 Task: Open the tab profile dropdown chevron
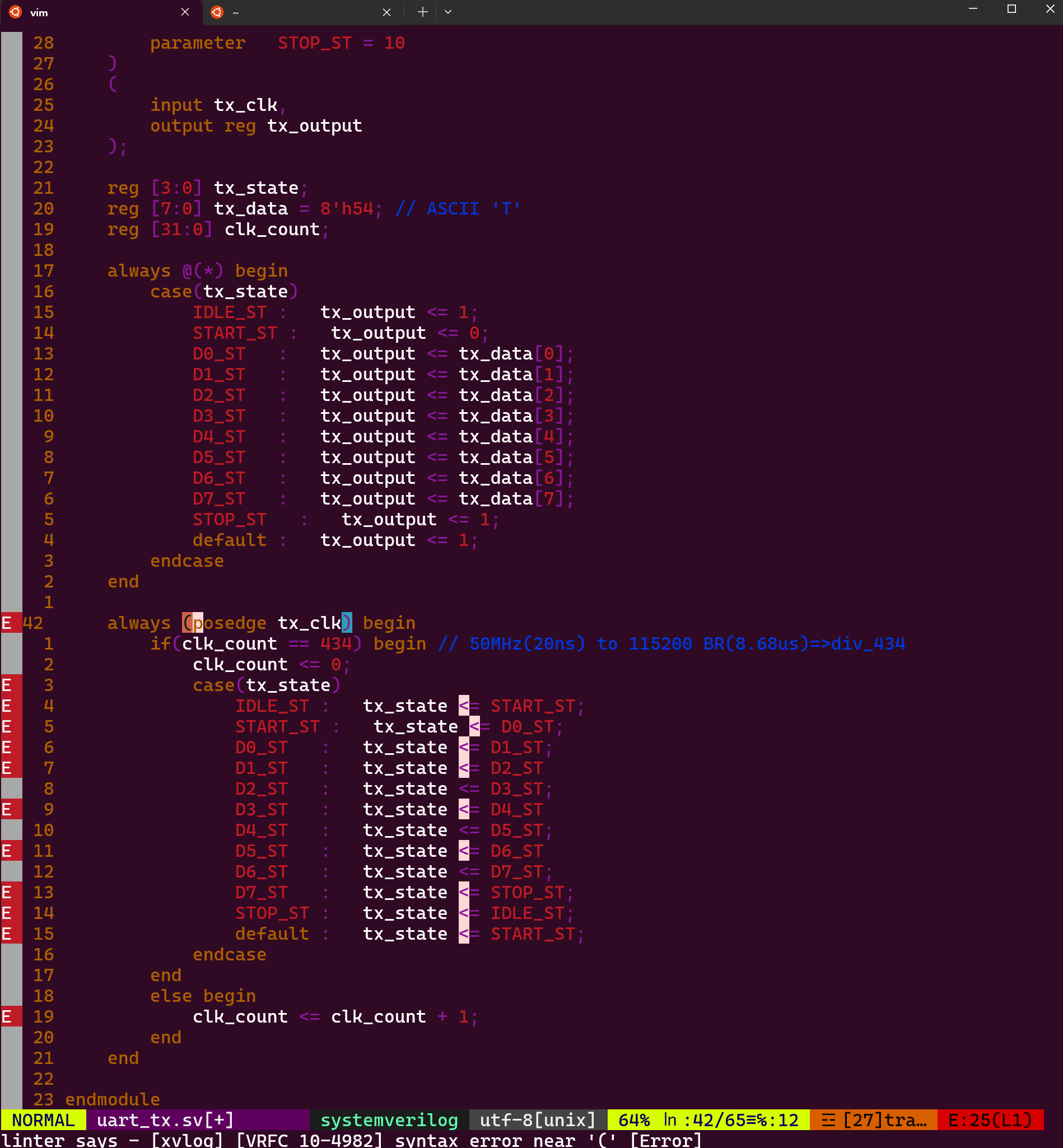tap(448, 12)
